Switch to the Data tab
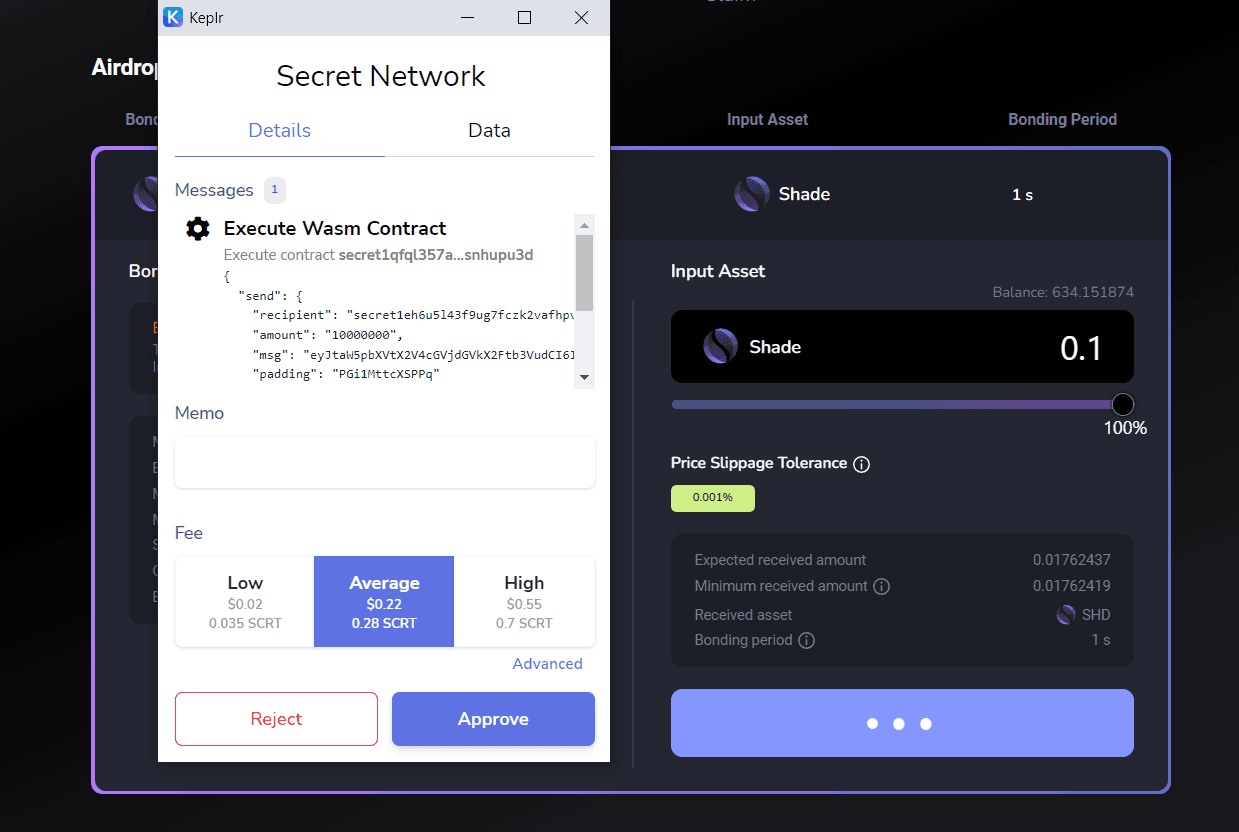The width and height of the screenshot is (1239, 832). click(490, 131)
